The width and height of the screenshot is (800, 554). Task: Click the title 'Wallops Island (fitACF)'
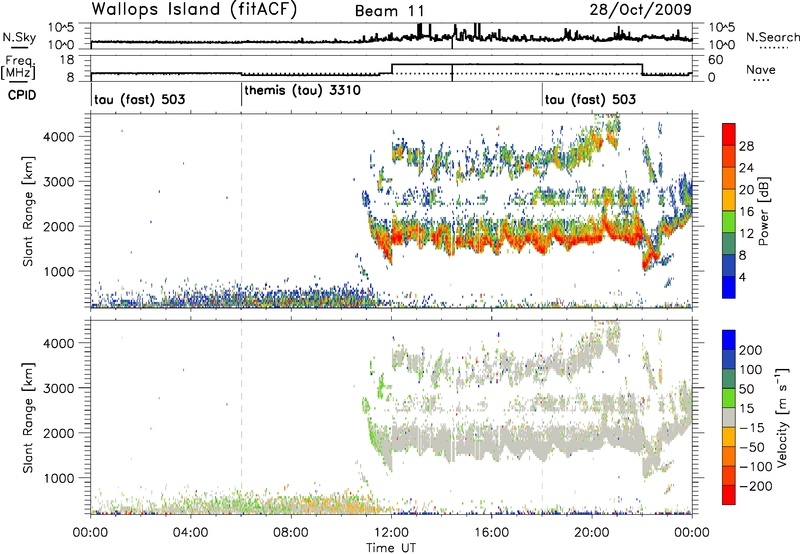click(x=194, y=9)
